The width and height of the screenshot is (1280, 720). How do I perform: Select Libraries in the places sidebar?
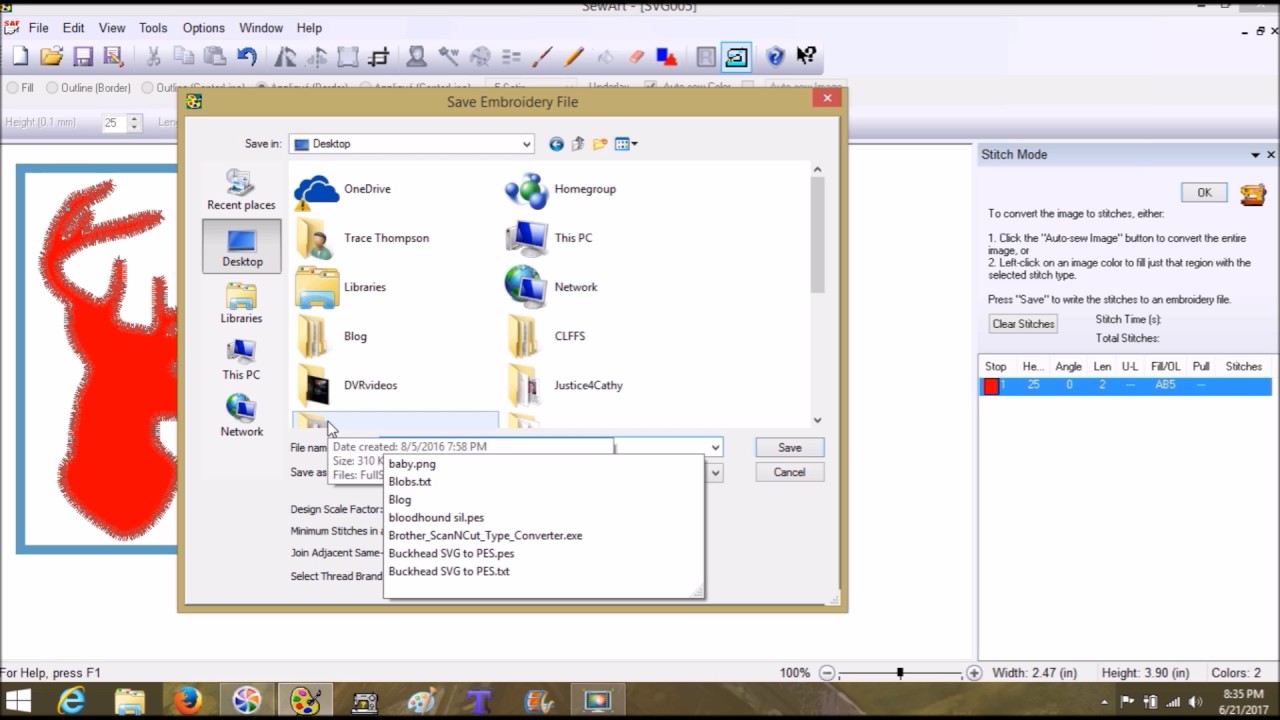click(x=241, y=303)
